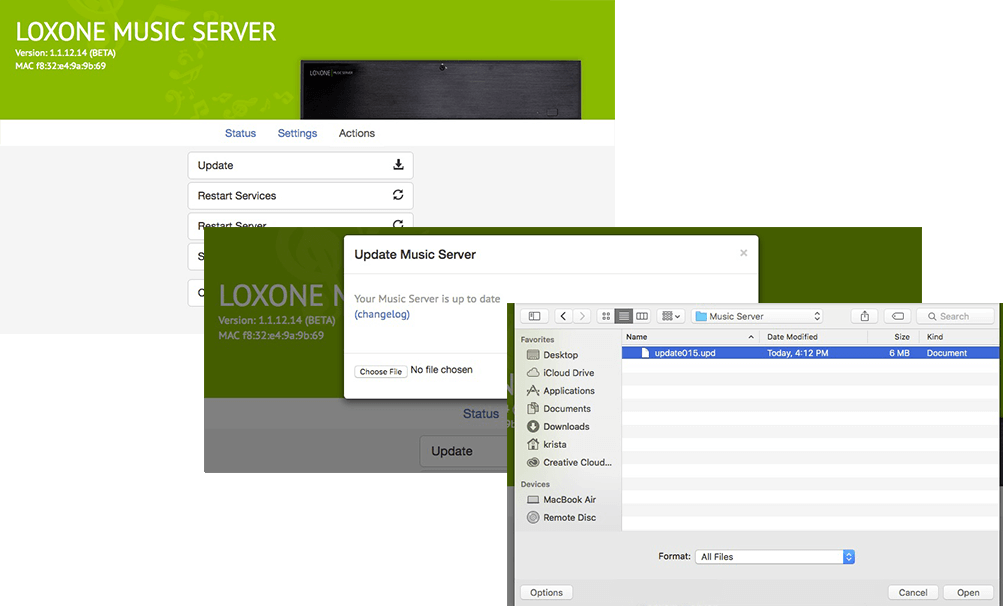Switch to list view in the file dialog
The image size is (1003, 606).
(x=623, y=315)
